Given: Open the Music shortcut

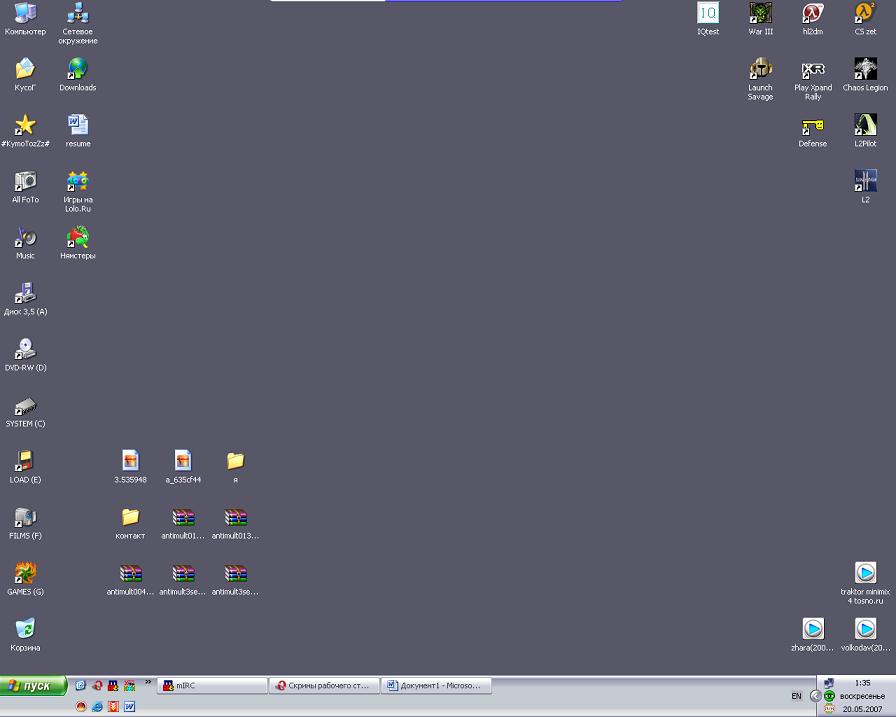Looking at the screenshot, I should (25, 242).
